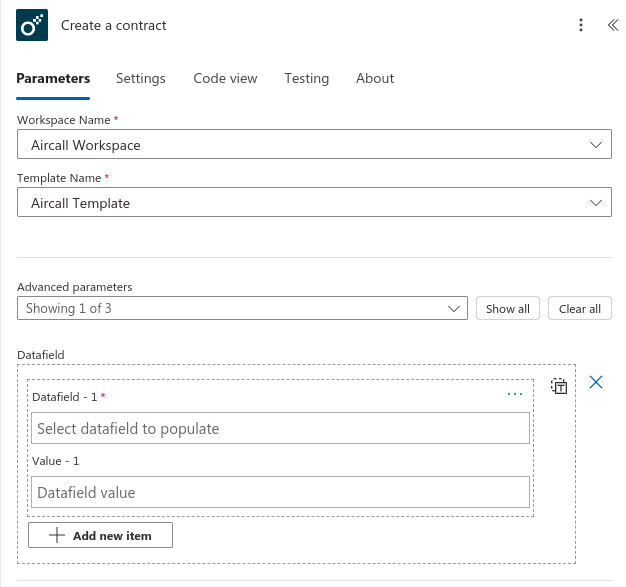The image size is (626, 587).
Task: Click the Datafield section label
Action: tap(41, 355)
